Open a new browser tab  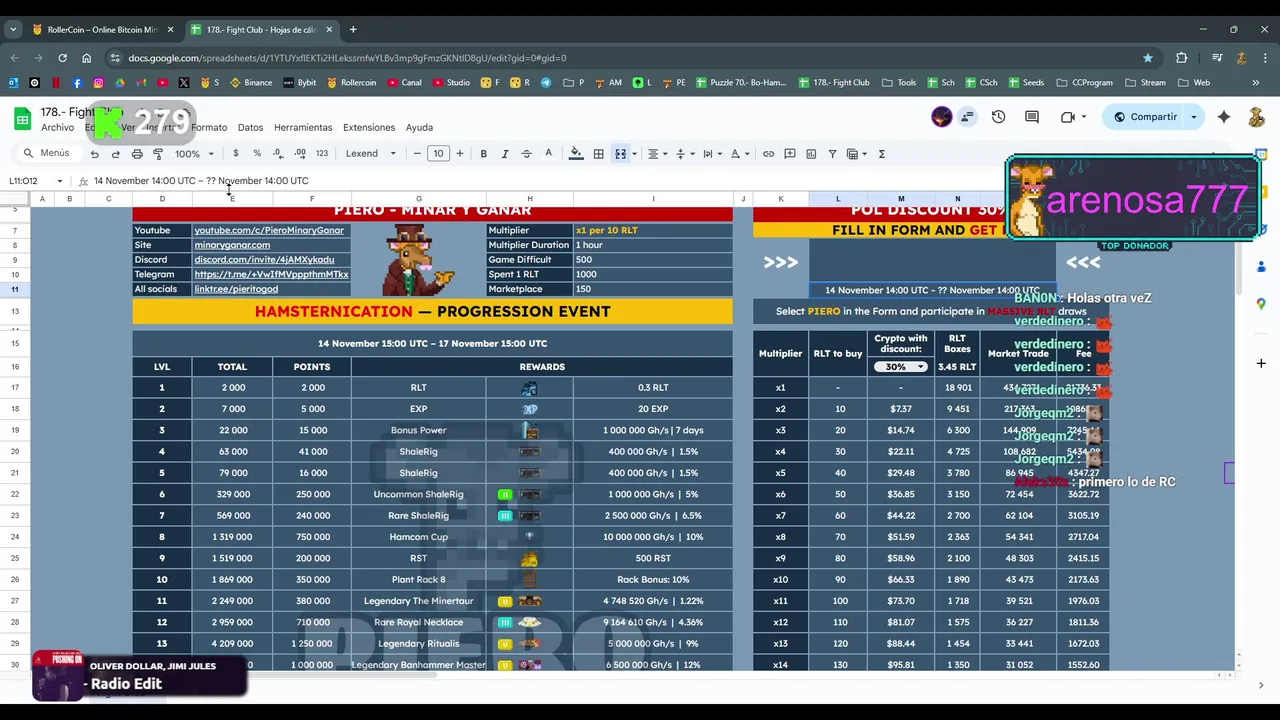click(353, 30)
